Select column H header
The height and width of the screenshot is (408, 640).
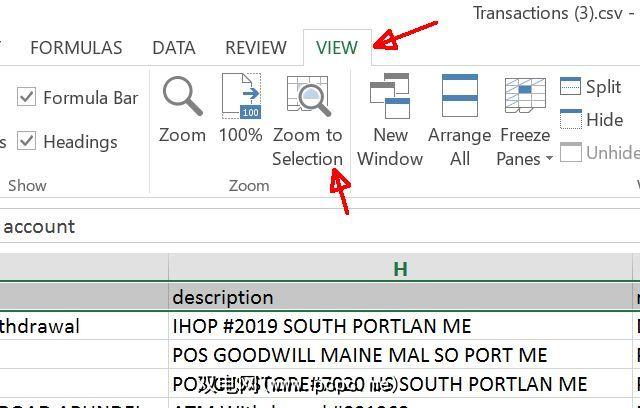pos(400,268)
